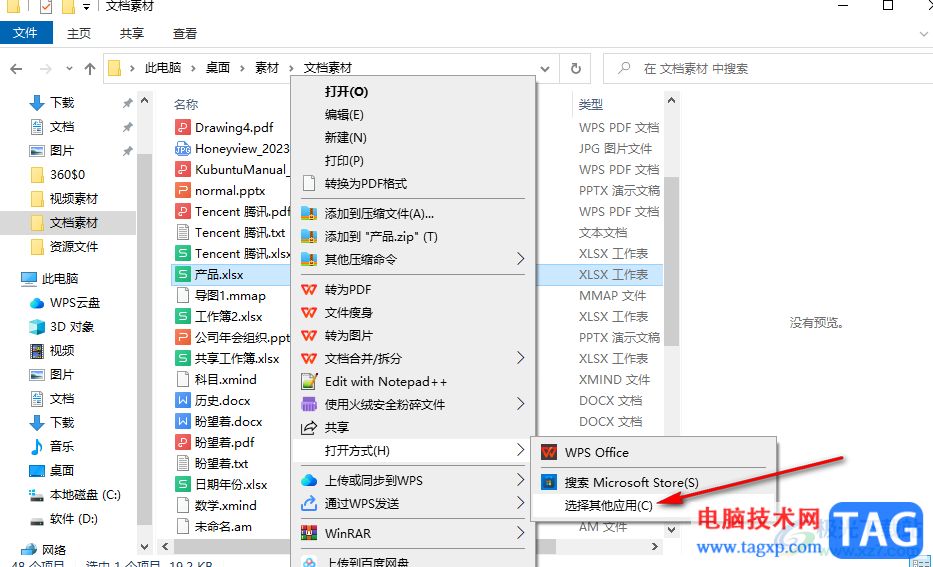933x567 pixels.
Task: Click the send icon beside 通过WPS发送
Action: tap(309, 503)
